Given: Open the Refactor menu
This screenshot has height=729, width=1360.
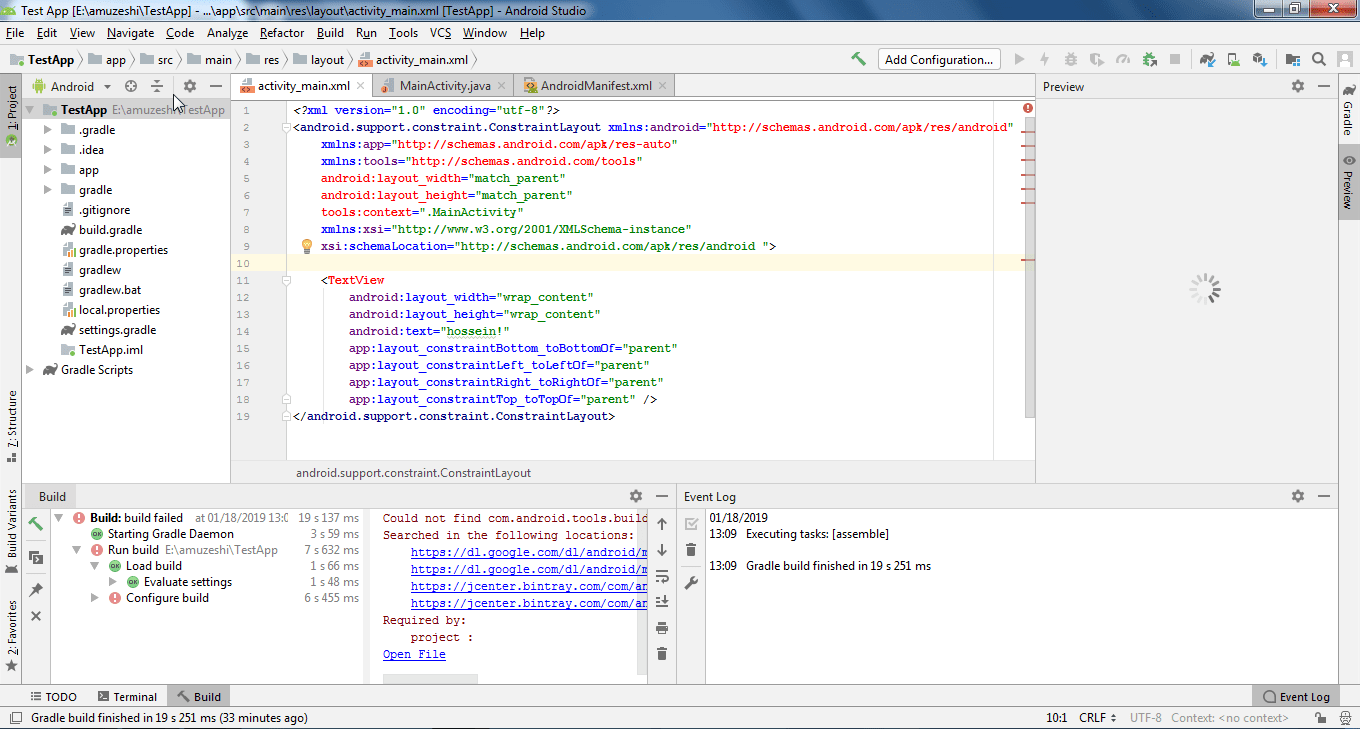Looking at the screenshot, I should 281,32.
